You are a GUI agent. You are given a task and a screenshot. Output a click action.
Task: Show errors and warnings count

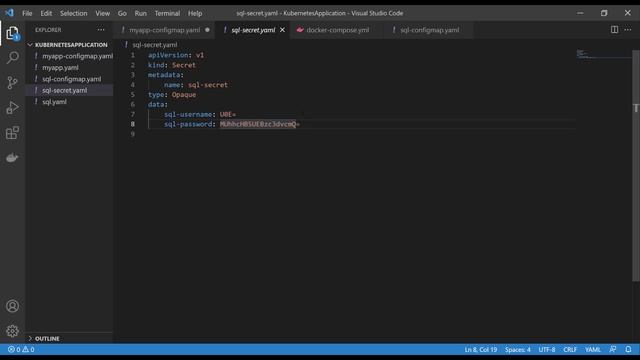[21, 349]
